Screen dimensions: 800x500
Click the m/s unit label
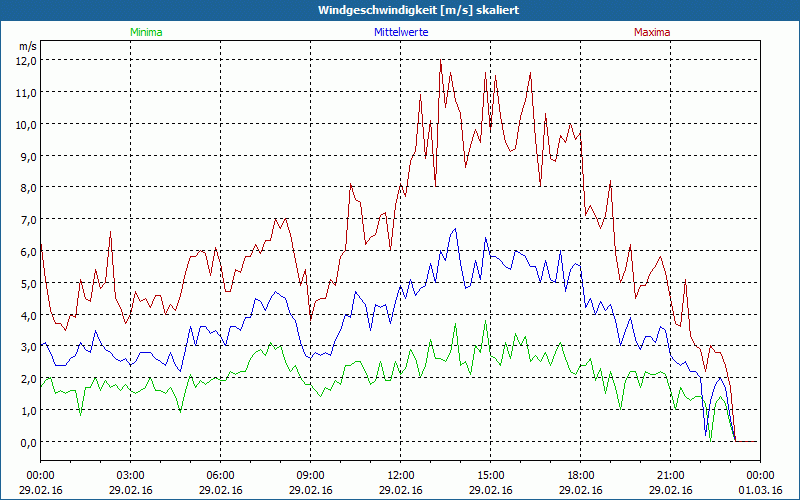[x=27, y=46]
